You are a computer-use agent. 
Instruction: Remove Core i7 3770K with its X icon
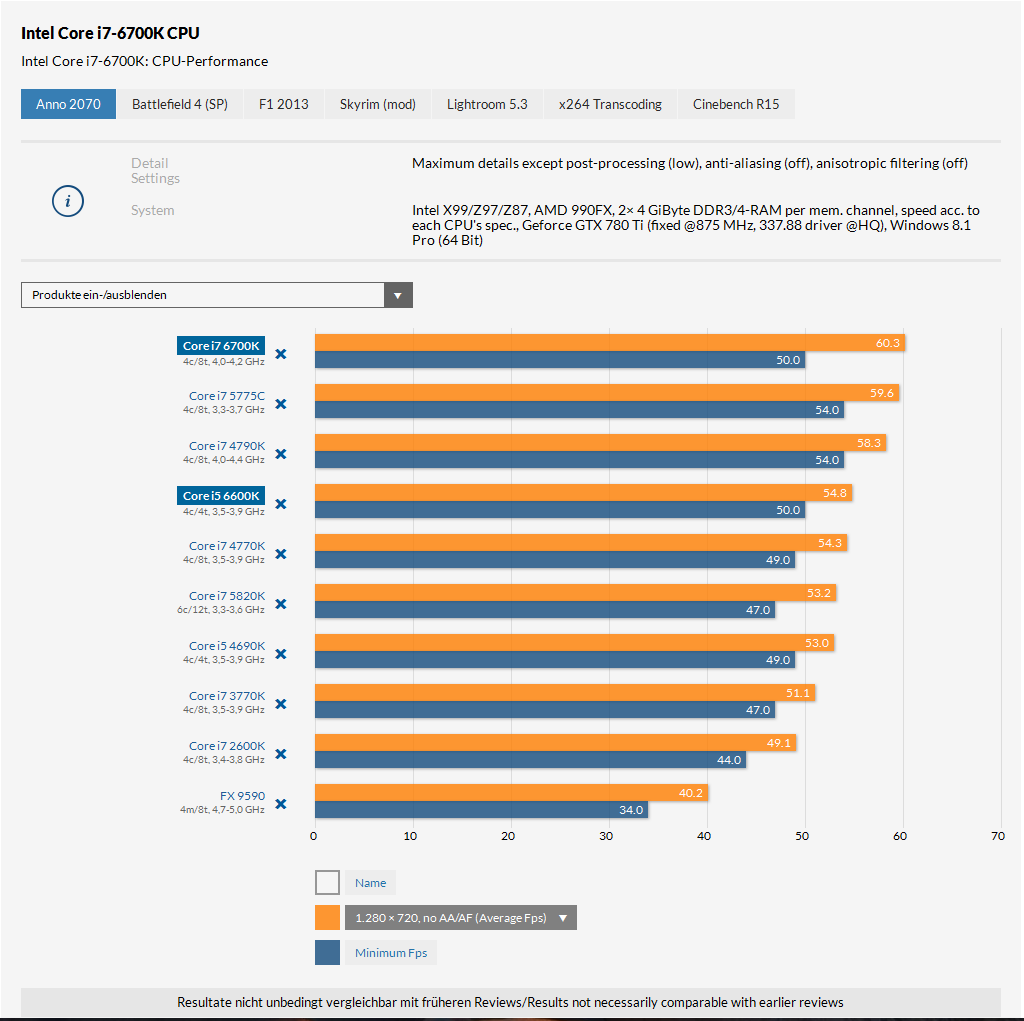(281, 704)
